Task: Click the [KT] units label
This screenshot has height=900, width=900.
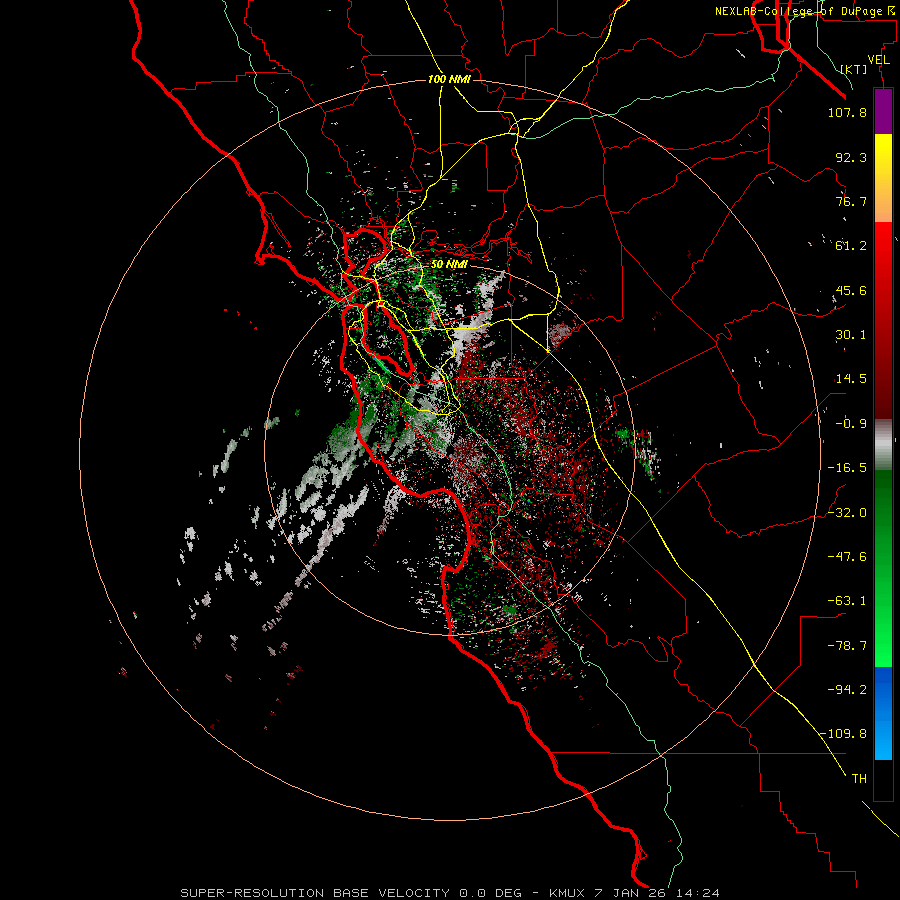Action: pyautogui.click(x=854, y=69)
